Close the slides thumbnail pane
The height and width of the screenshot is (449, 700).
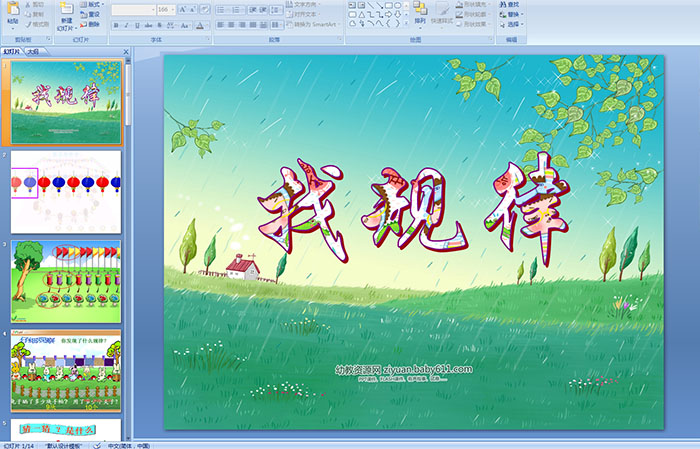[128, 50]
